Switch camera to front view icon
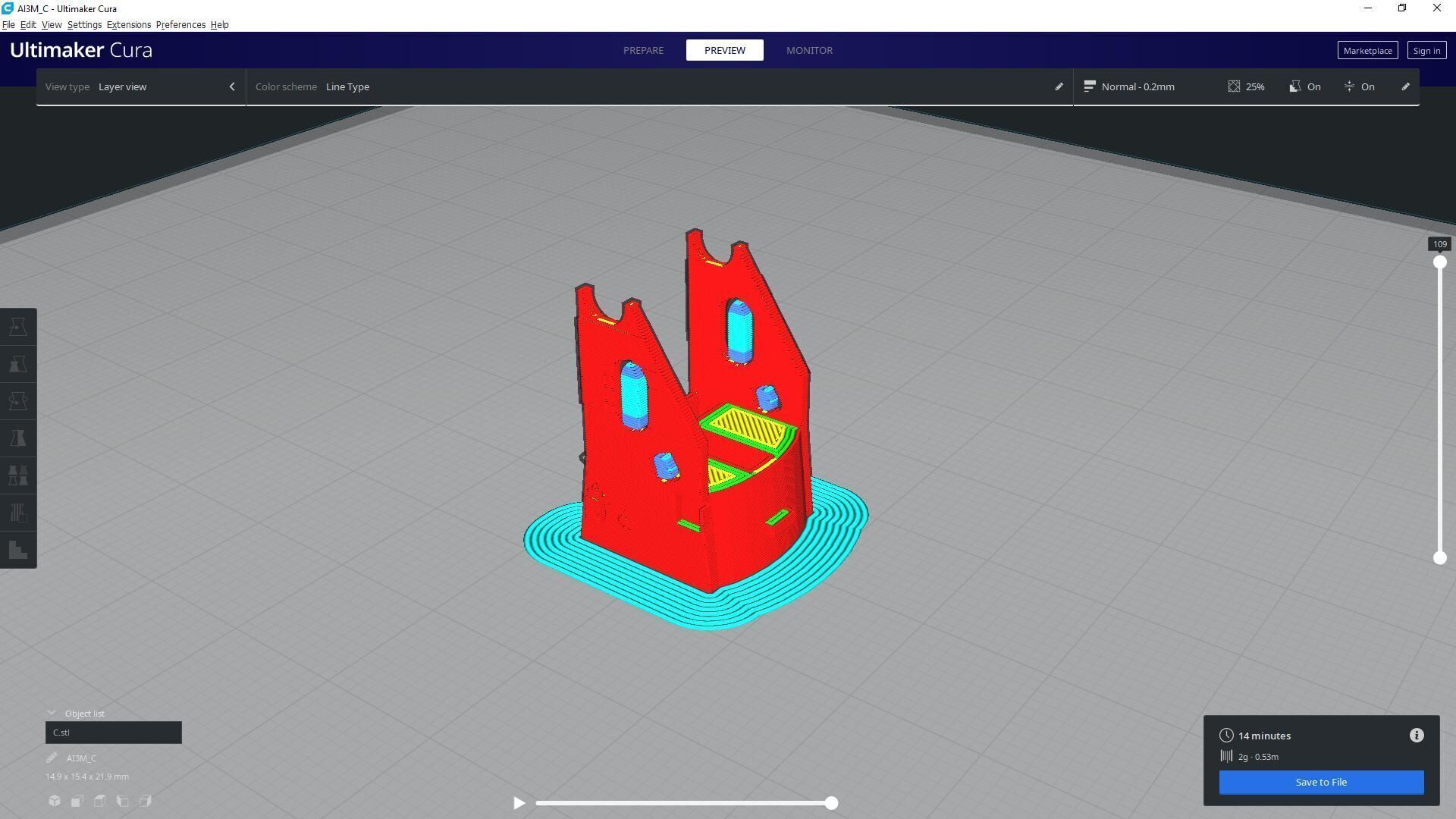 point(77,801)
